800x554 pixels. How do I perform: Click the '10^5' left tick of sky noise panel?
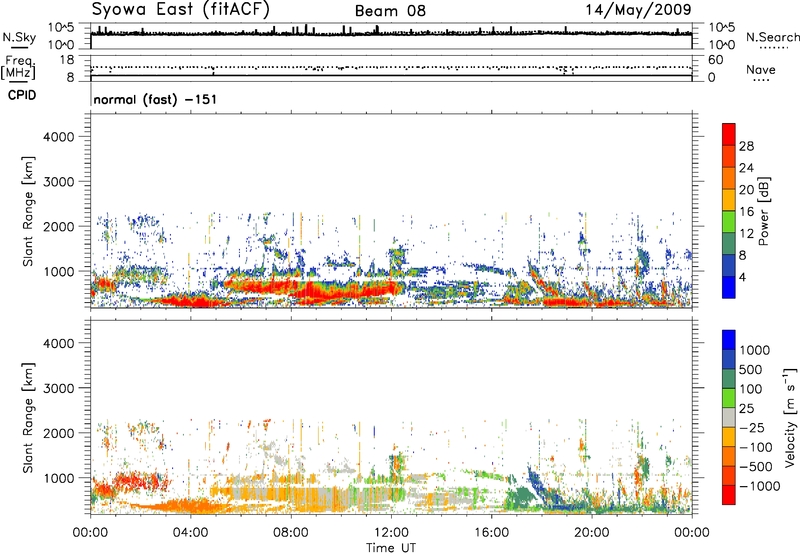pyautogui.click(x=61, y=27)
